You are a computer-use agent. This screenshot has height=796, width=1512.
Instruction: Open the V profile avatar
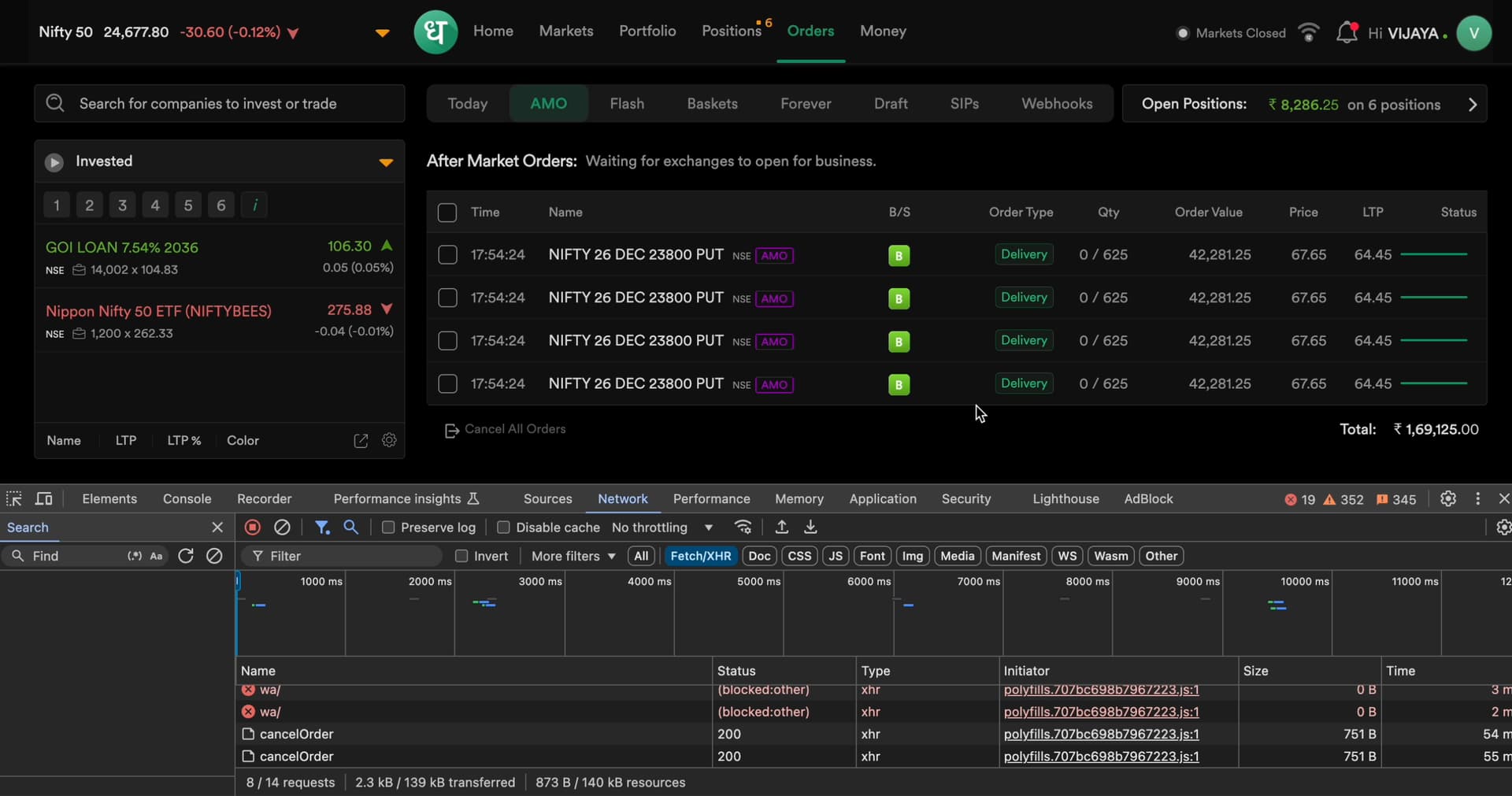(x=1473, y=33)
